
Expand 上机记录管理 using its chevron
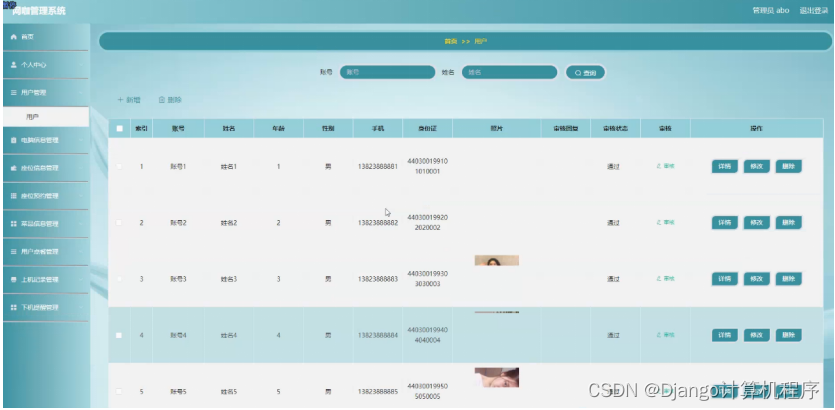(x=81, y=280)
